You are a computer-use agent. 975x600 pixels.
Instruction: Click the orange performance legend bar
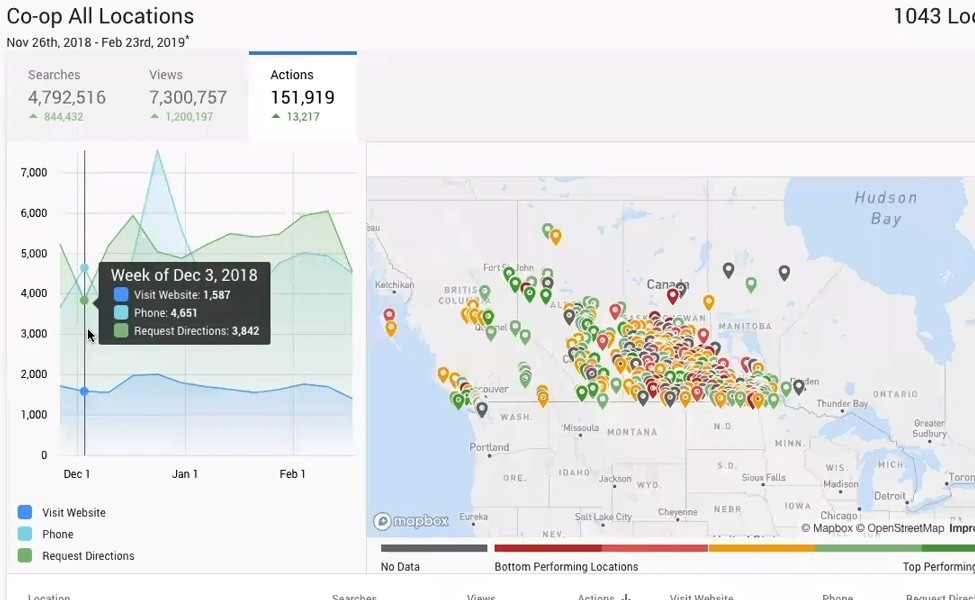(762, 548)
